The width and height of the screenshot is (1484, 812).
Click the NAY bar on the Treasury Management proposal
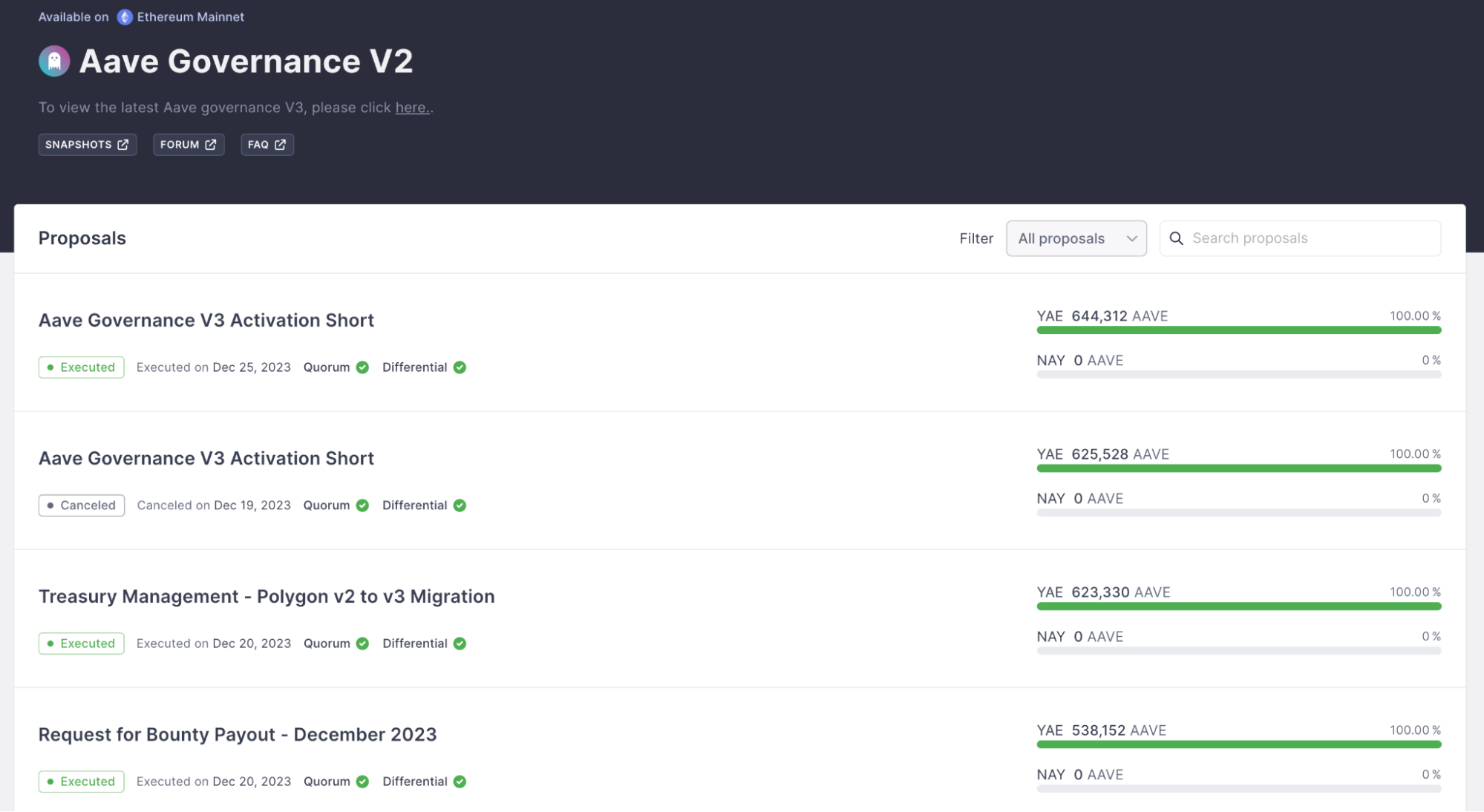(1238, 651)
